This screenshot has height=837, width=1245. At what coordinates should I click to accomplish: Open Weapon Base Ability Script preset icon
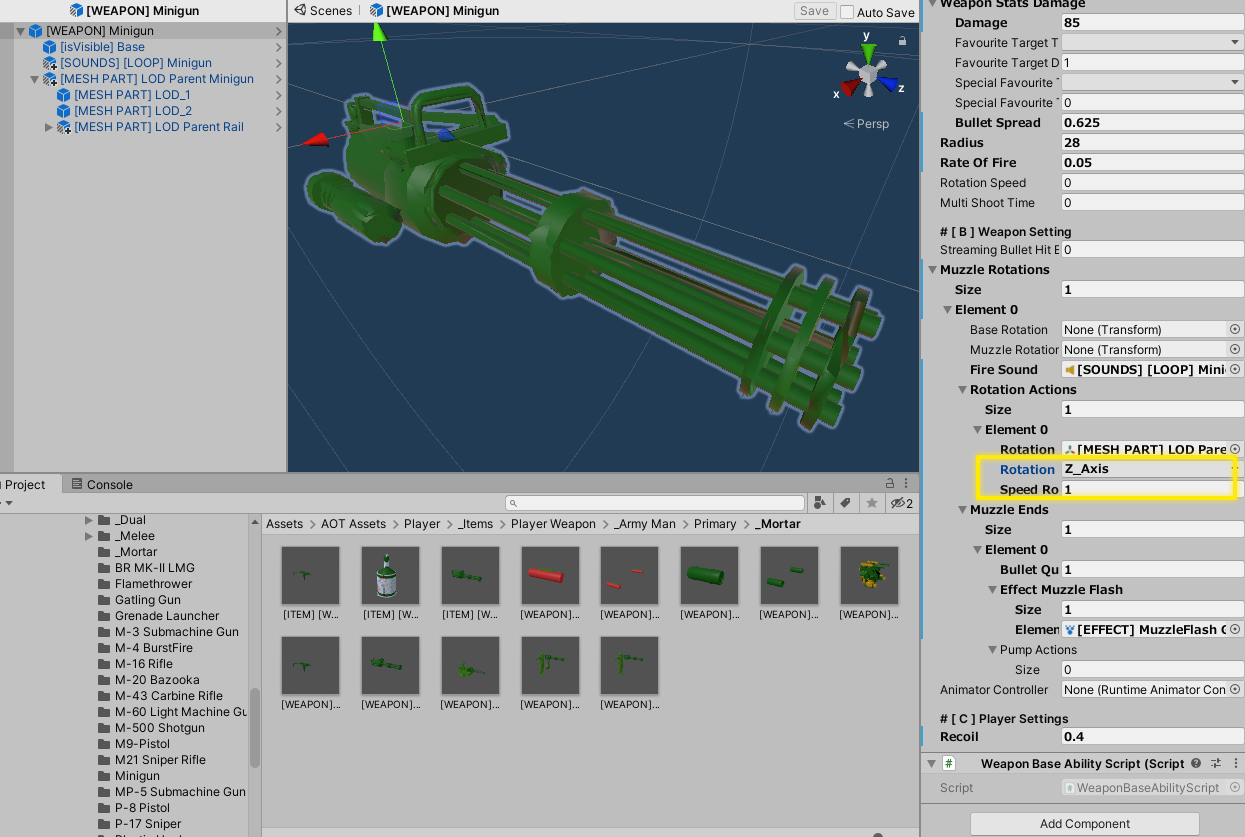click(x=1217, y=763)
